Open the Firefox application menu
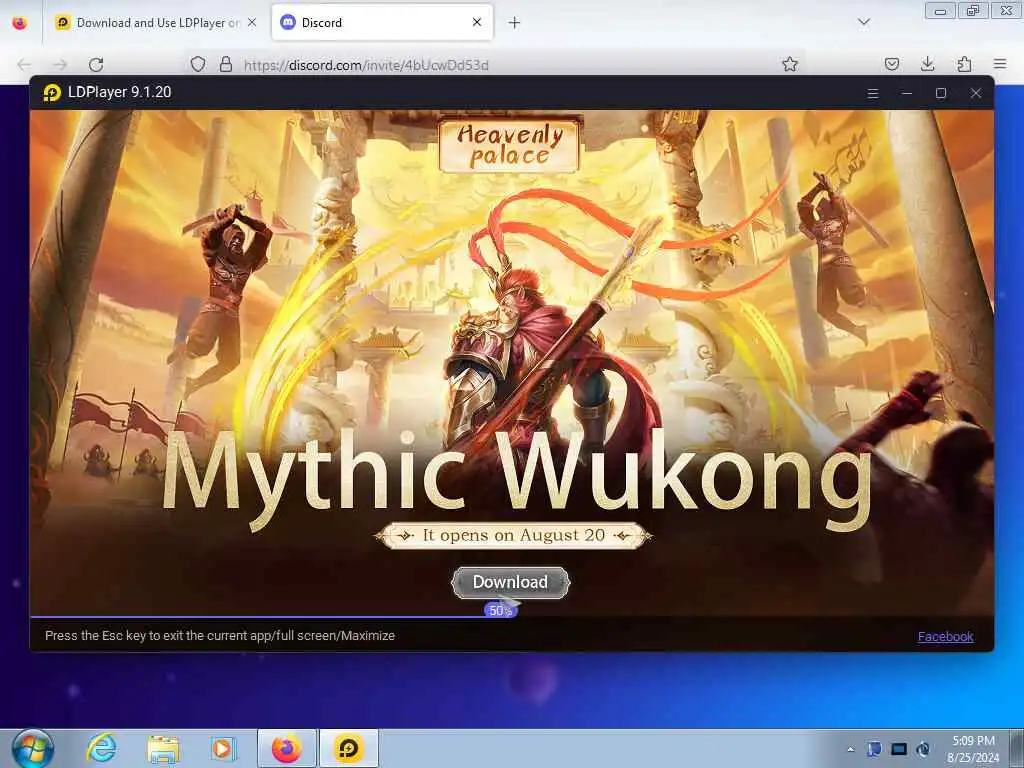The height and width of the screenshot is (768, 1024). click(1000, 64)
